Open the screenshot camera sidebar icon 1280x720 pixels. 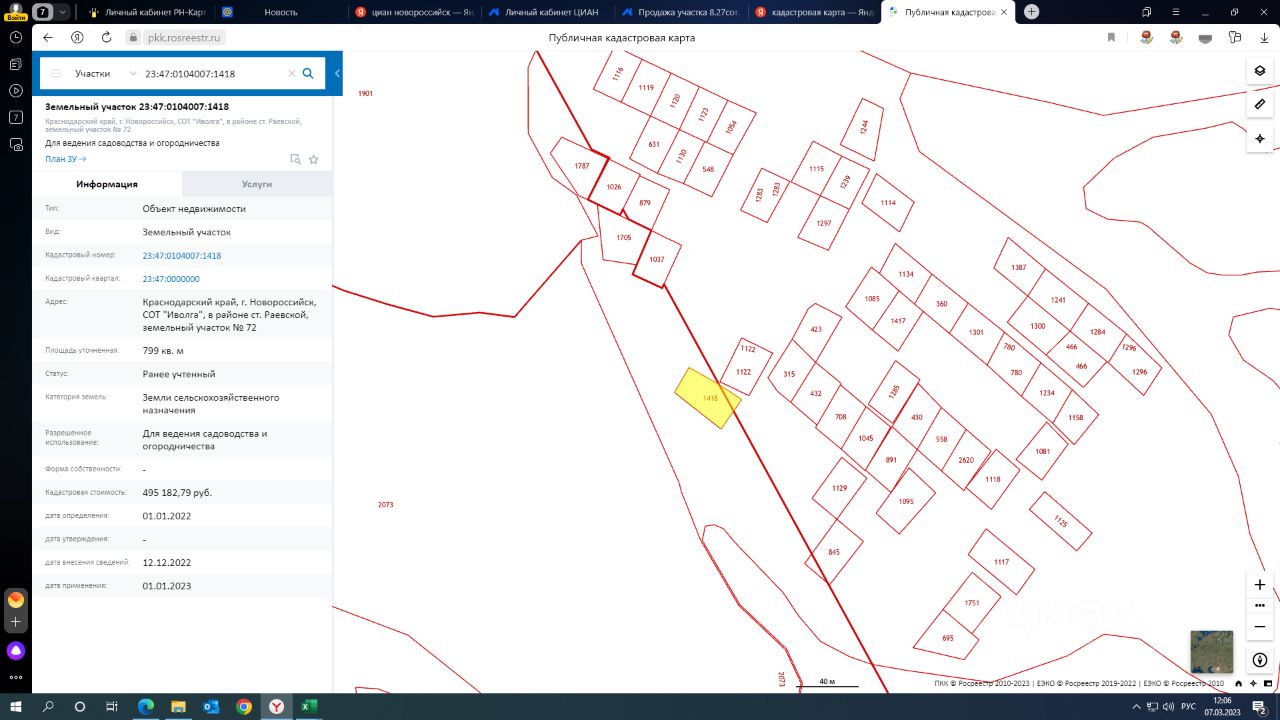[x=16, y=144]
